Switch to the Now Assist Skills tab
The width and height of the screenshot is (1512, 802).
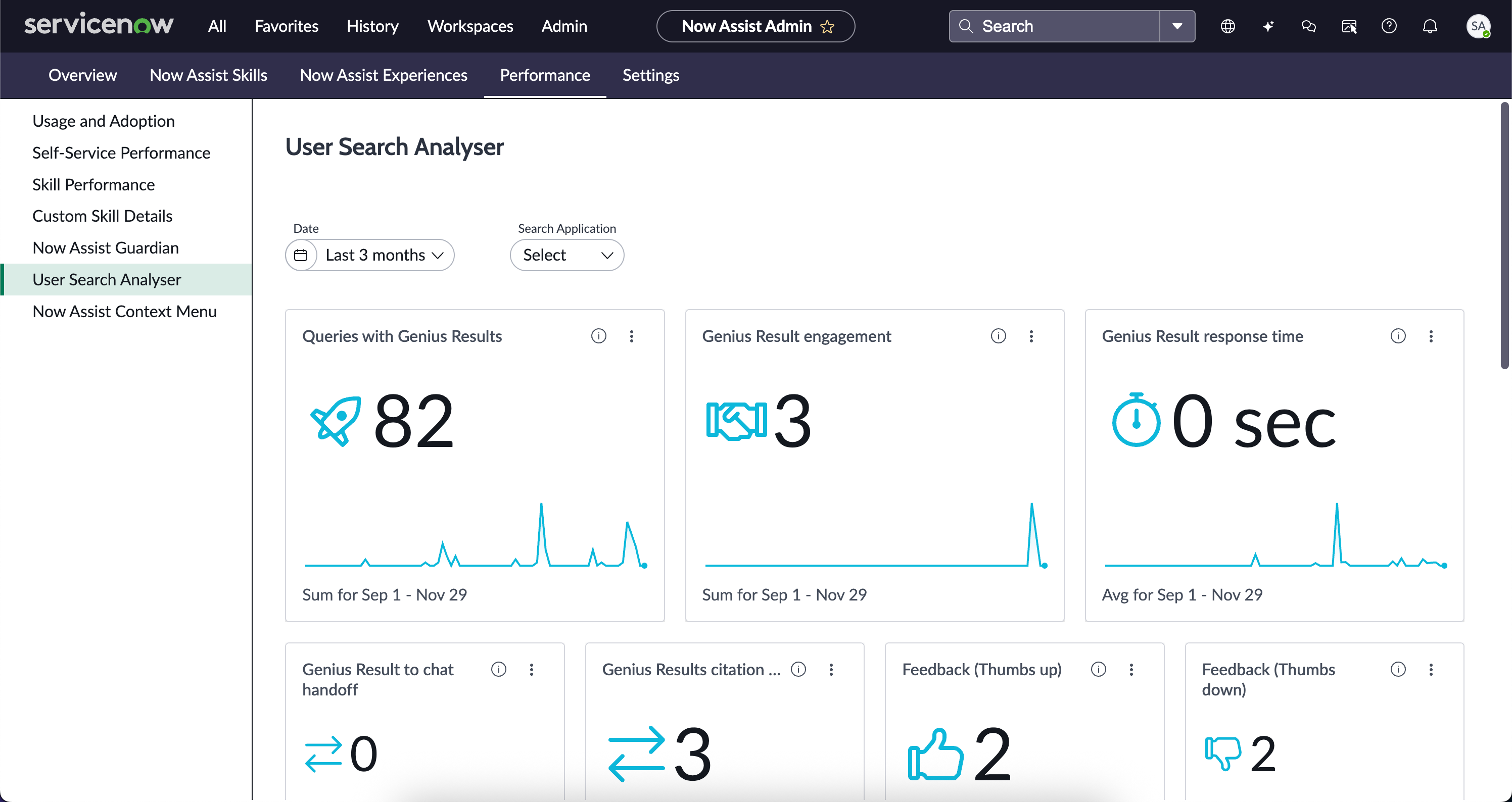pos(208,75)
